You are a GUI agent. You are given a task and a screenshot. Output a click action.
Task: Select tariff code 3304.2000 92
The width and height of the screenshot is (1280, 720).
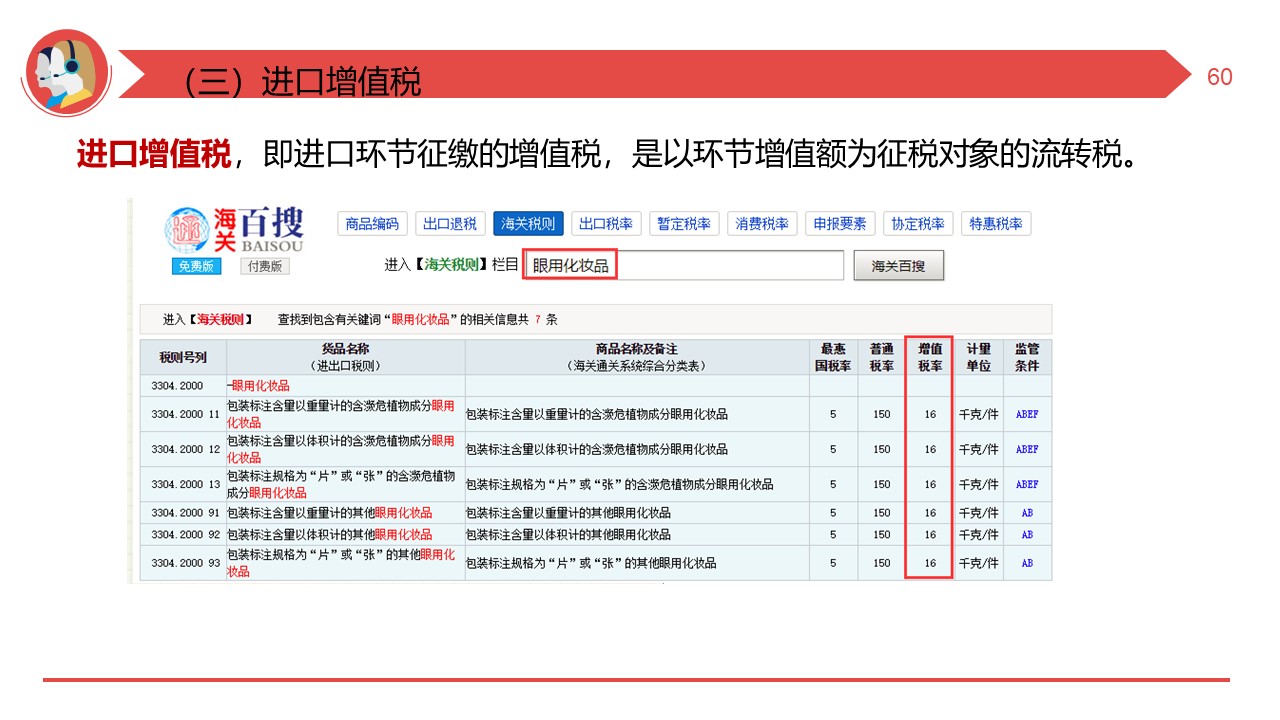click(x=185, y=535)
